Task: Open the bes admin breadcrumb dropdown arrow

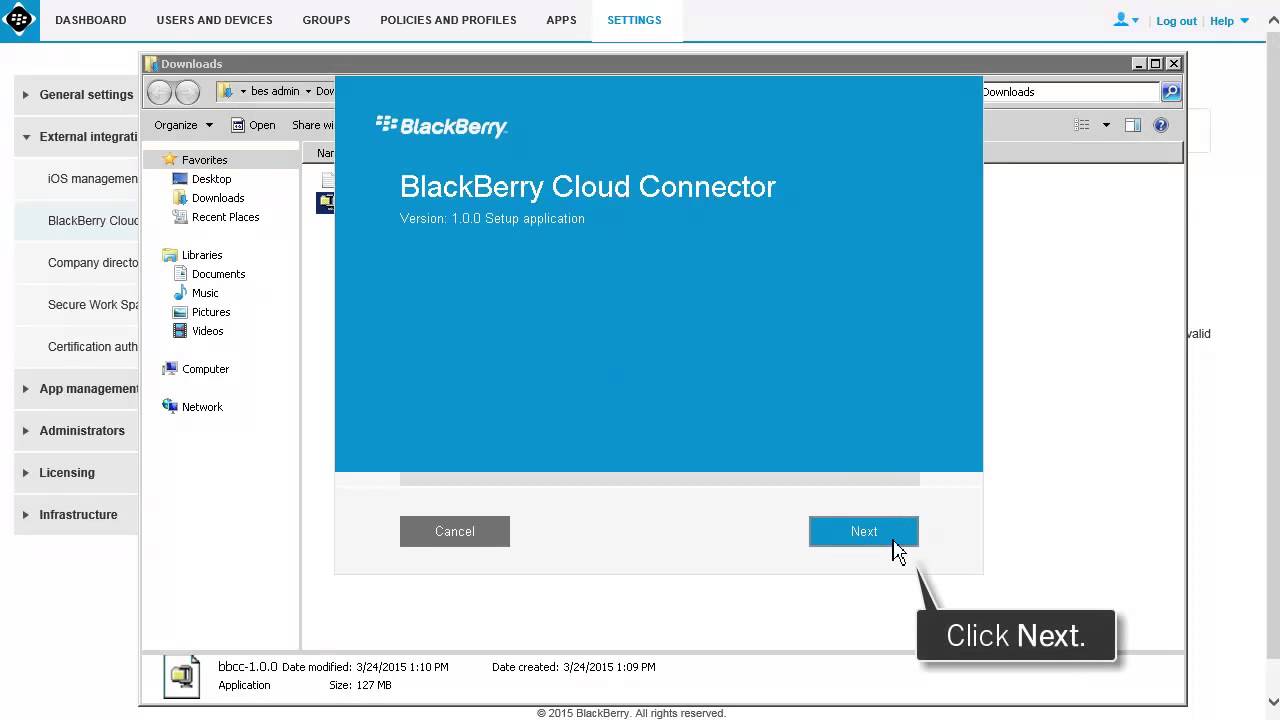Action: click(x=308, y=91)
